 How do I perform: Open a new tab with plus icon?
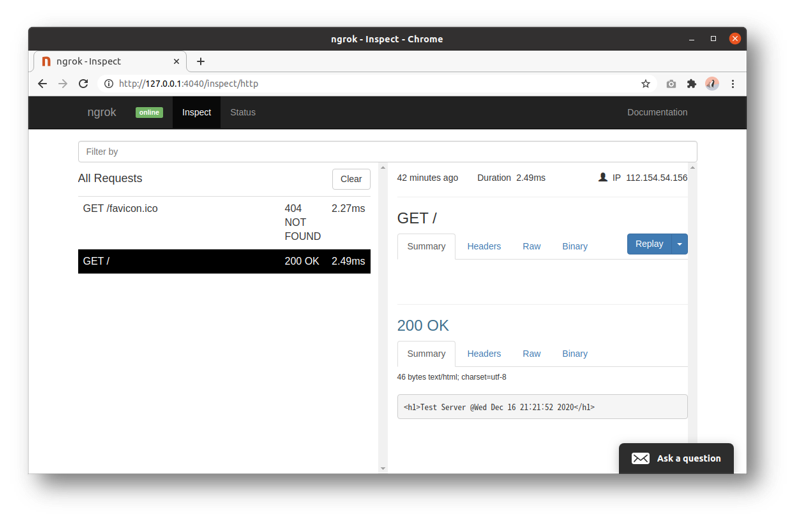coord(201,62)
